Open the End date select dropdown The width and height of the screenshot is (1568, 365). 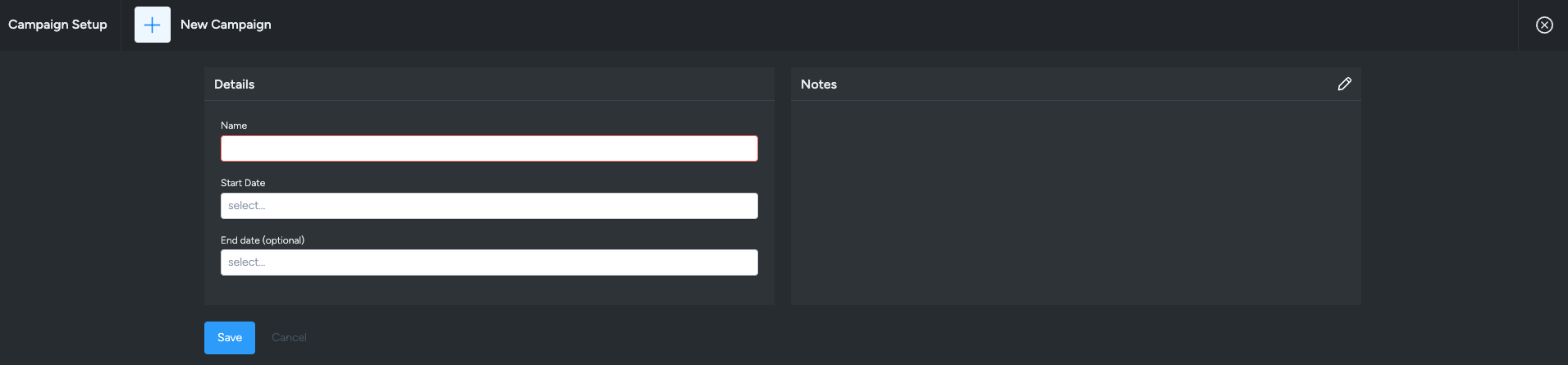[489, 262]
